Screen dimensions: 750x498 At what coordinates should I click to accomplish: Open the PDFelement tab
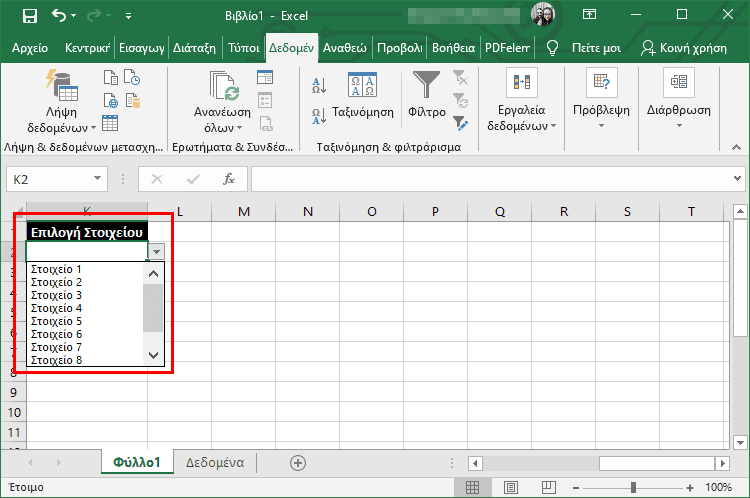point(507,48)
